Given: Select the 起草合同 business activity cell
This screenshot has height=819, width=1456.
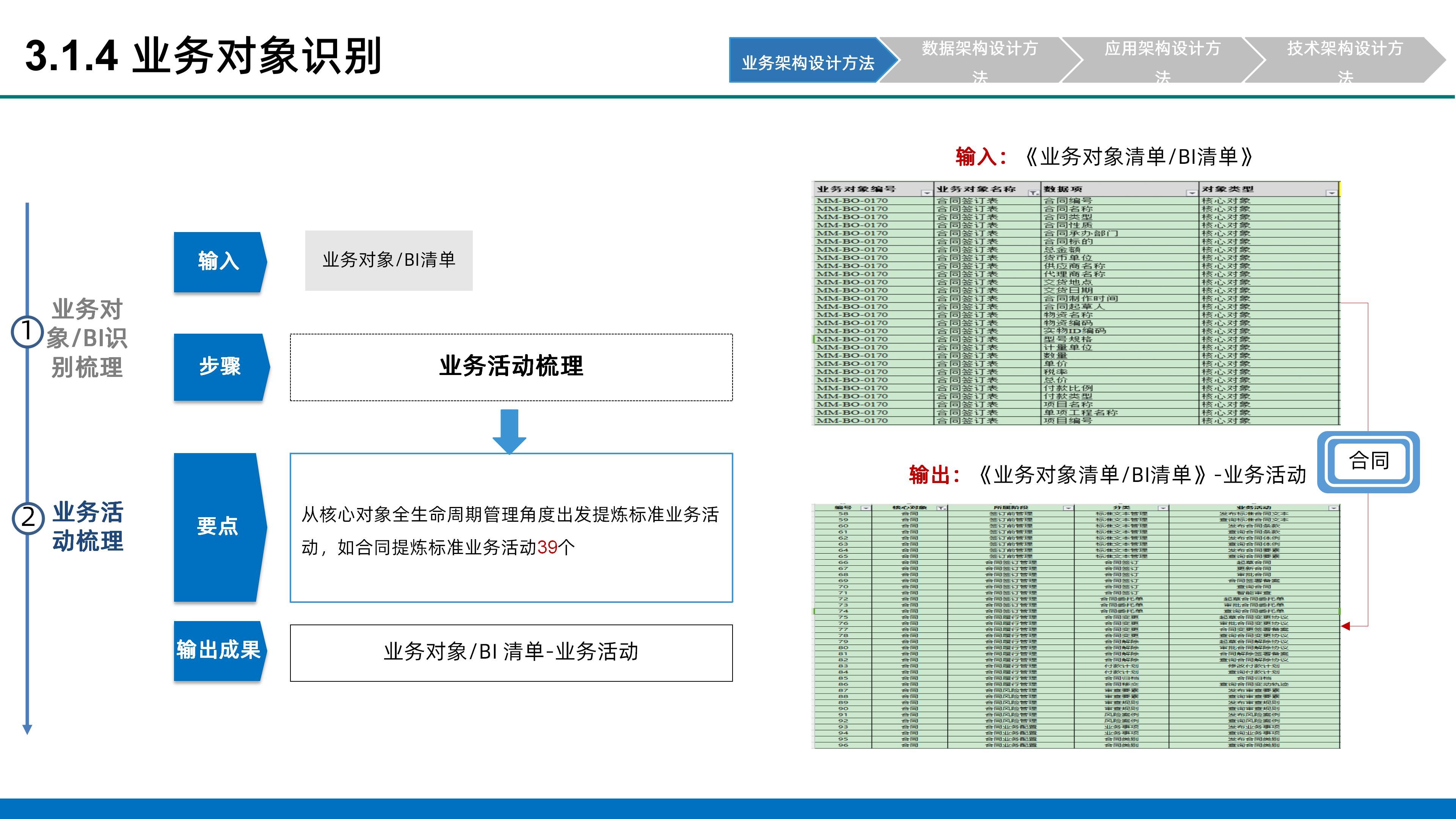Looking at the screenshot, I should tap(1254, 562).
